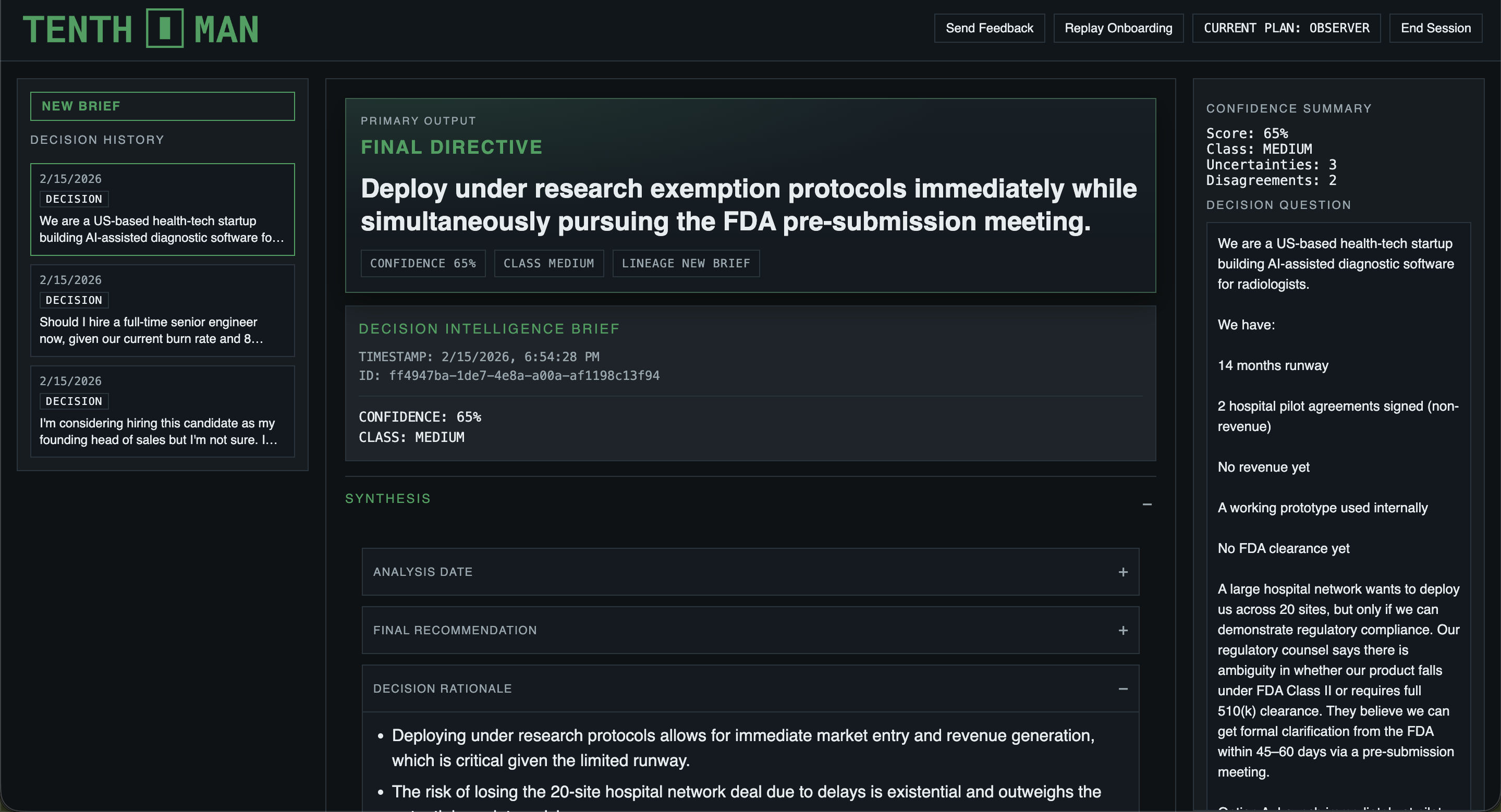1501x812 pixels.
Task: Open the Send Feedback dialog
Action: click(x=989, y=28)
